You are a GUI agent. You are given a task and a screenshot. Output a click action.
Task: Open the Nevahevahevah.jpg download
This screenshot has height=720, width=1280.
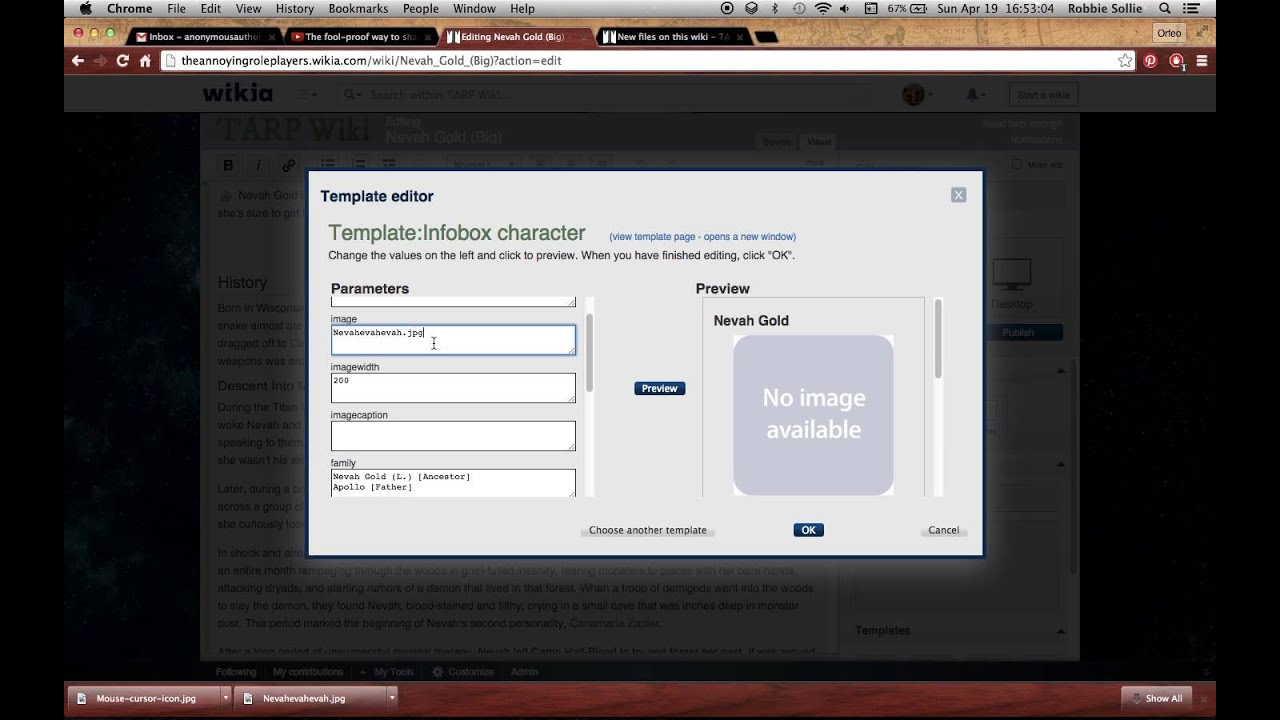(304, 698)
